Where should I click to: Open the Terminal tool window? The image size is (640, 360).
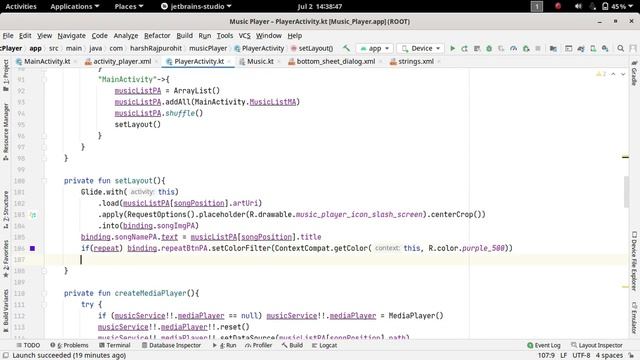point(115,345)
